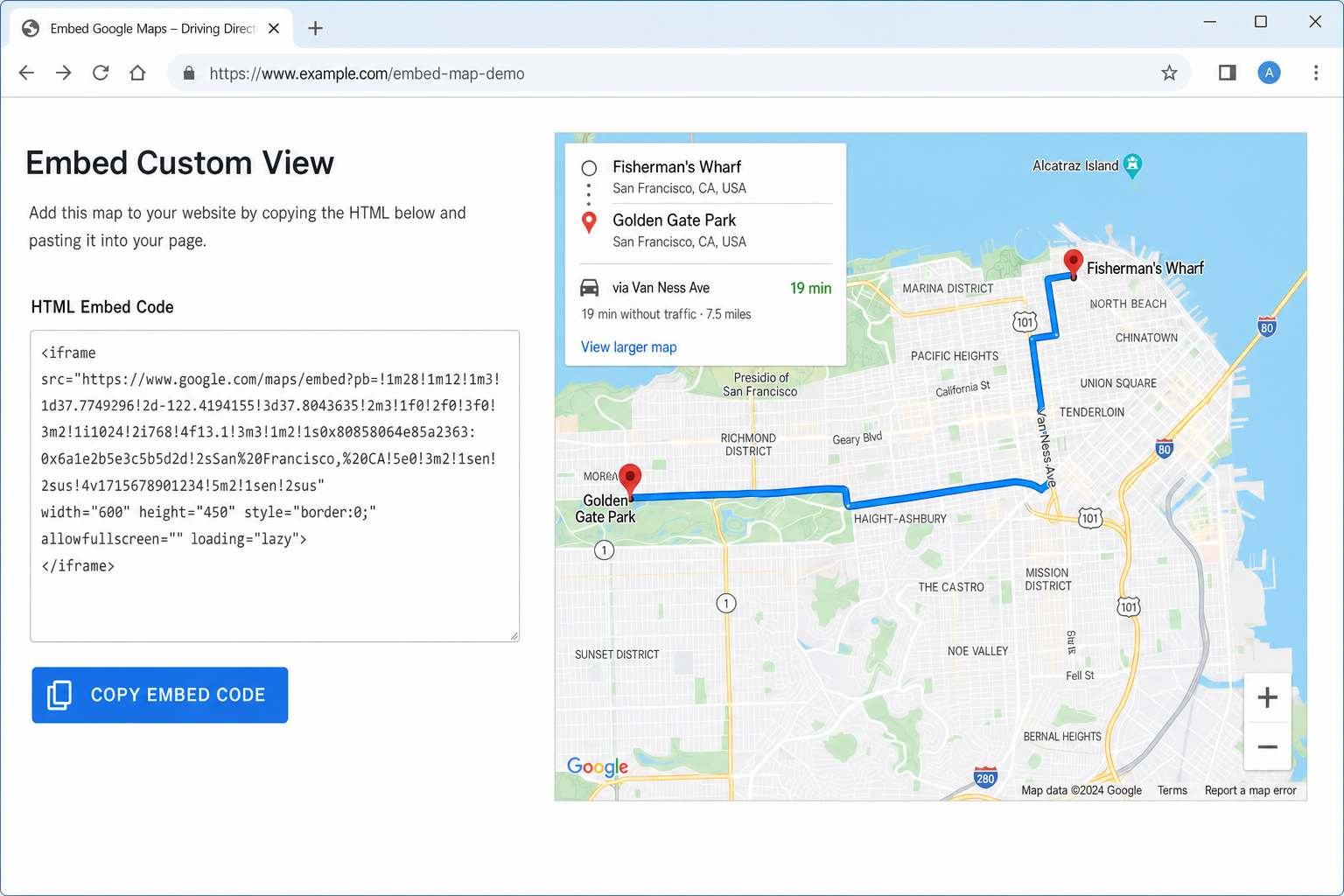This screenshot has width=1344, height=896.
Task: Open the profile avatar labeled A
Action: (x=1269, y=73)
